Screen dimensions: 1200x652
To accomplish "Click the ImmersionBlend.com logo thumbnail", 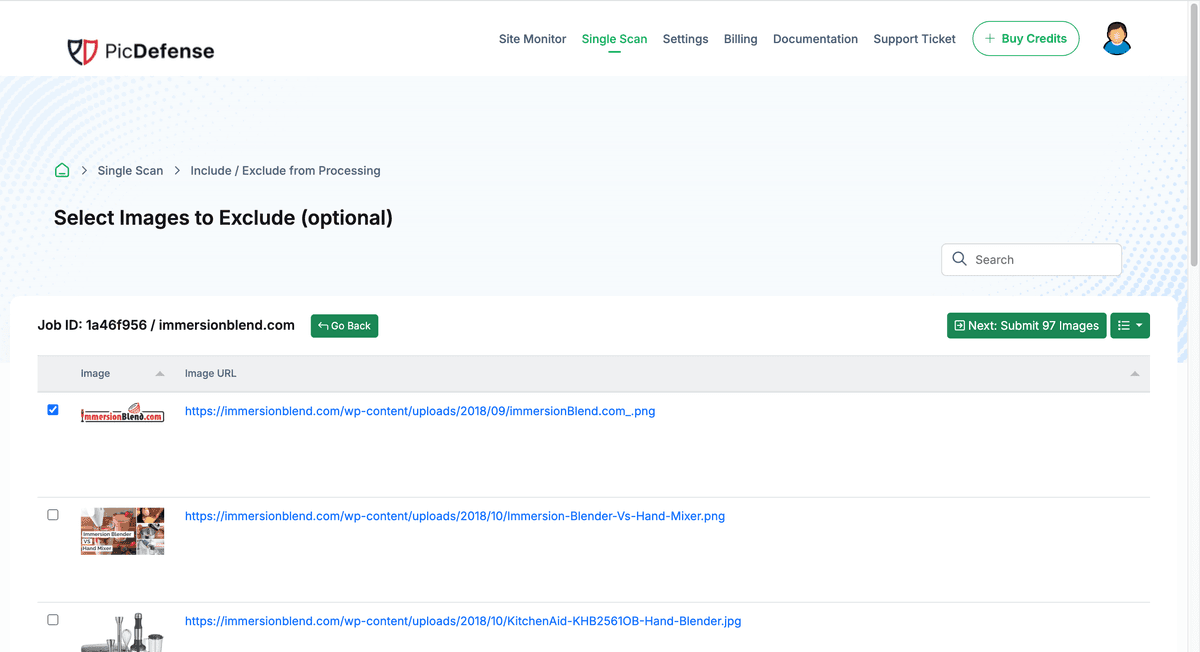I will pyautogui.click(x=122, y=415).
